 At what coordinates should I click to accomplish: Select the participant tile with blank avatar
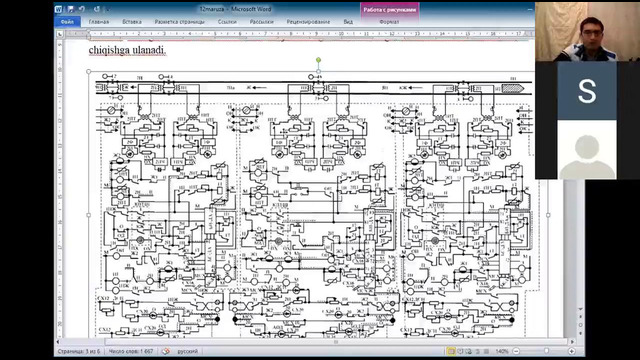pos(587,150)
